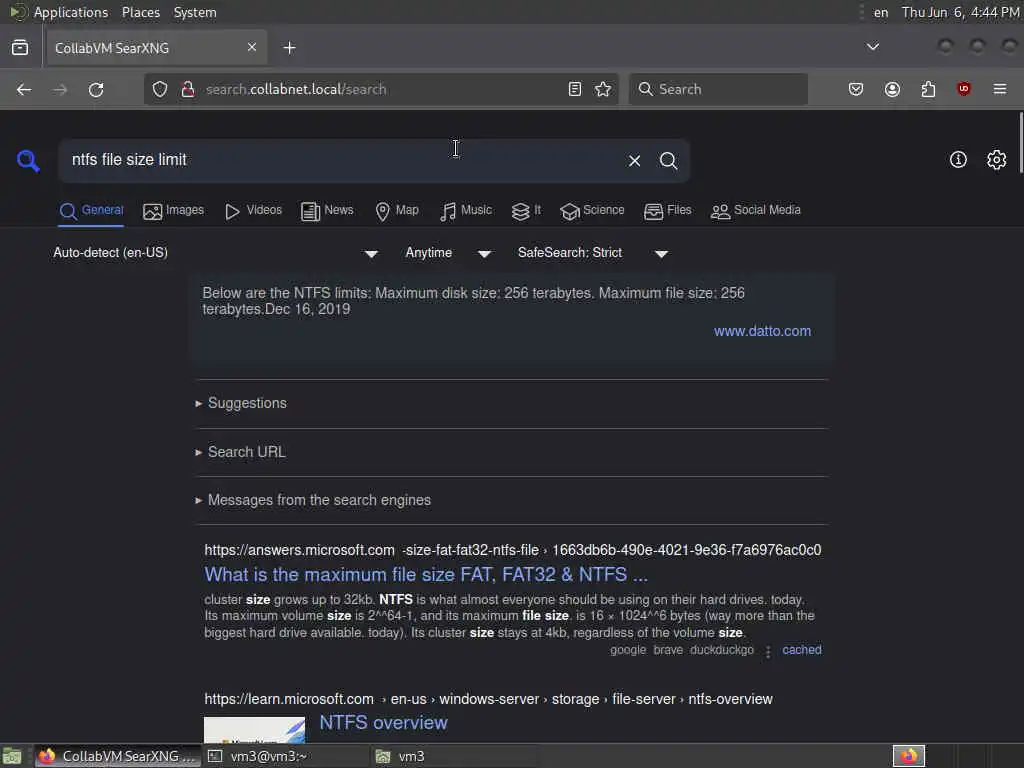The image size is (1024, 768).
Task: Open the Anytime time range dropdown
Action: (x=448, y=253)
